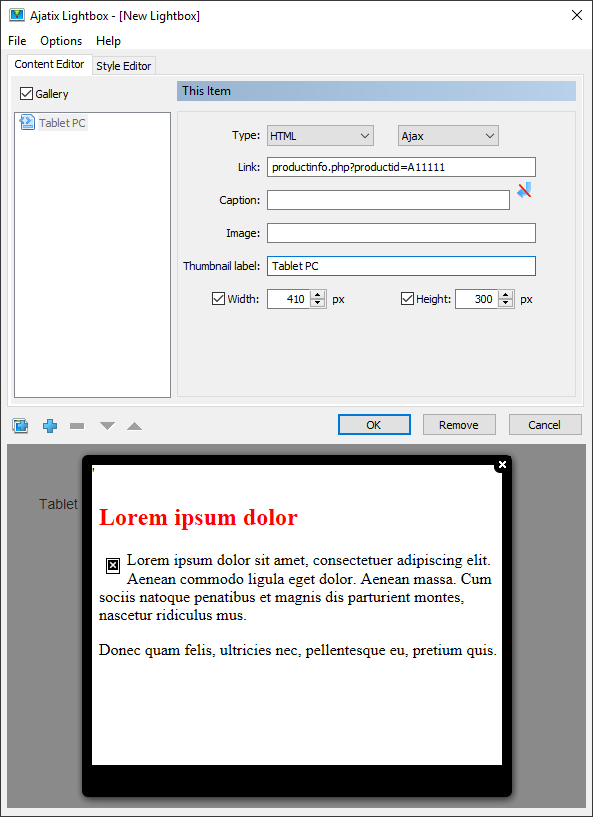Select the Tablet PC item in the gallery list
The image size is (593, 817).
click(x=62, y=123)
